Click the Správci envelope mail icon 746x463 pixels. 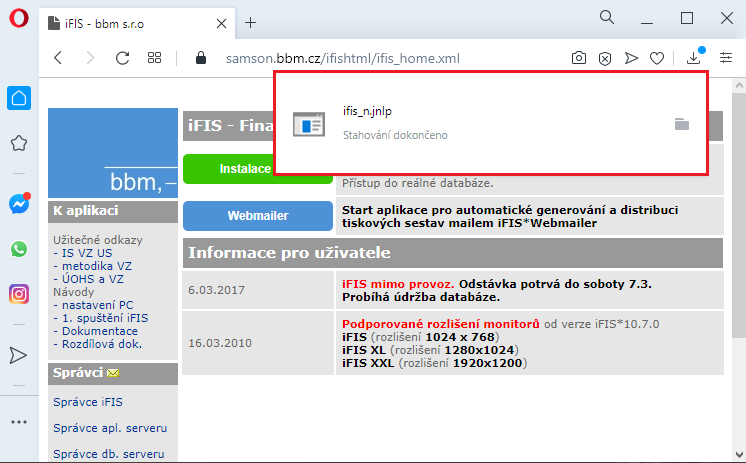(113, 373)
